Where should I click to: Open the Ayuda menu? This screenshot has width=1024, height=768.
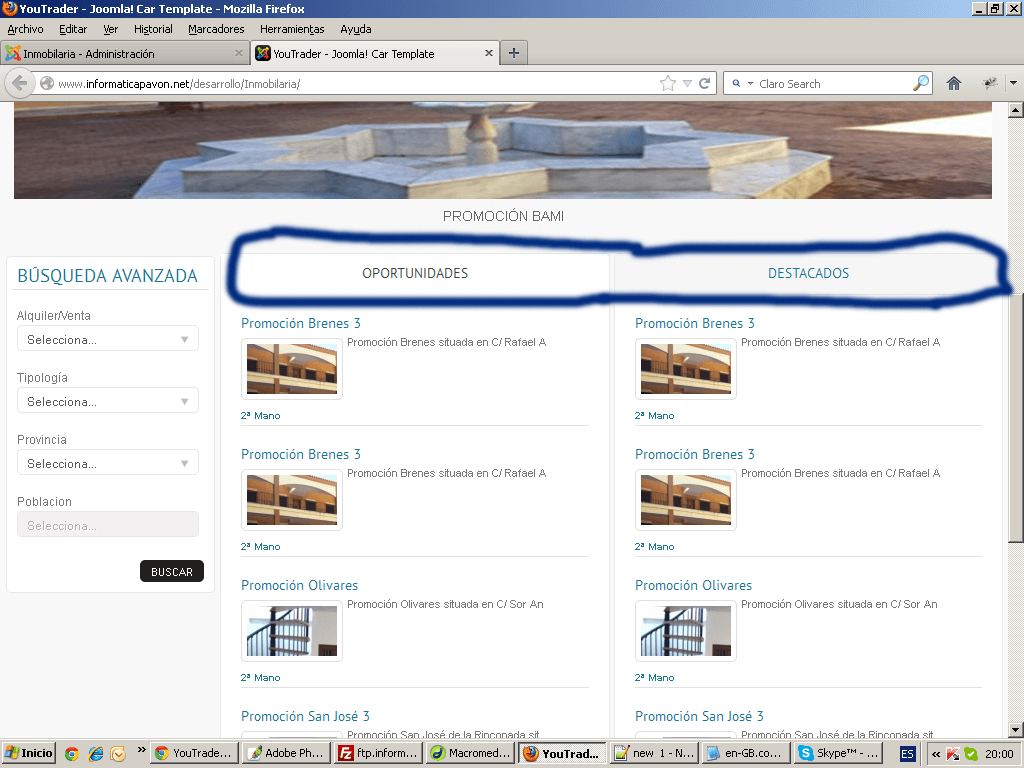coord(356,29)
